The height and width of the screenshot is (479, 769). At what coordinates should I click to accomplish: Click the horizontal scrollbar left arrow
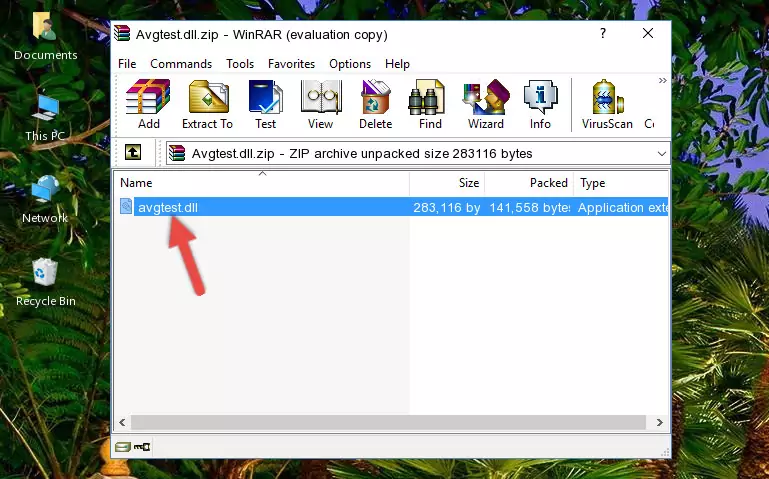pos(122,422)
